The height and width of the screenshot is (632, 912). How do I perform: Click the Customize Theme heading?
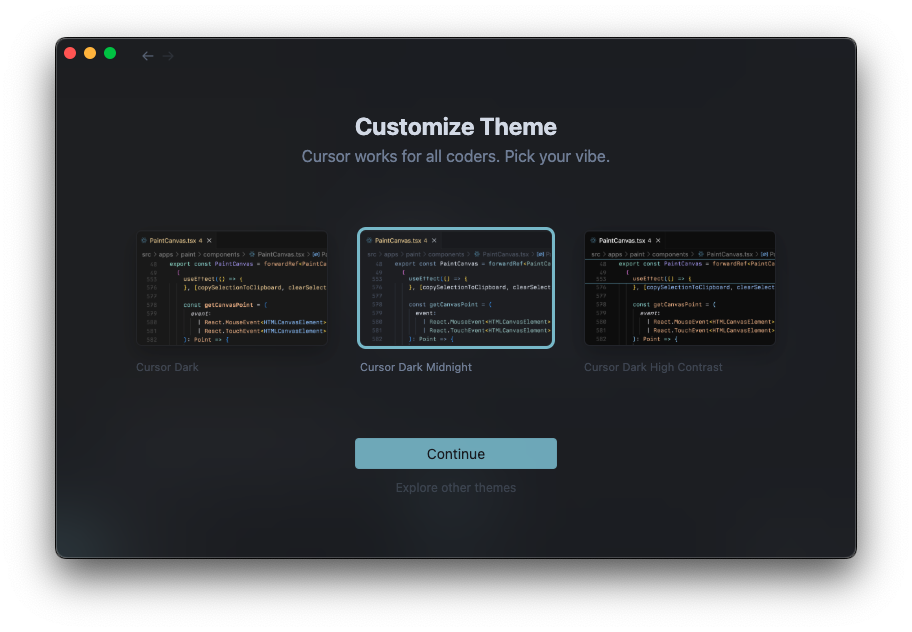[x=455, y=127]
